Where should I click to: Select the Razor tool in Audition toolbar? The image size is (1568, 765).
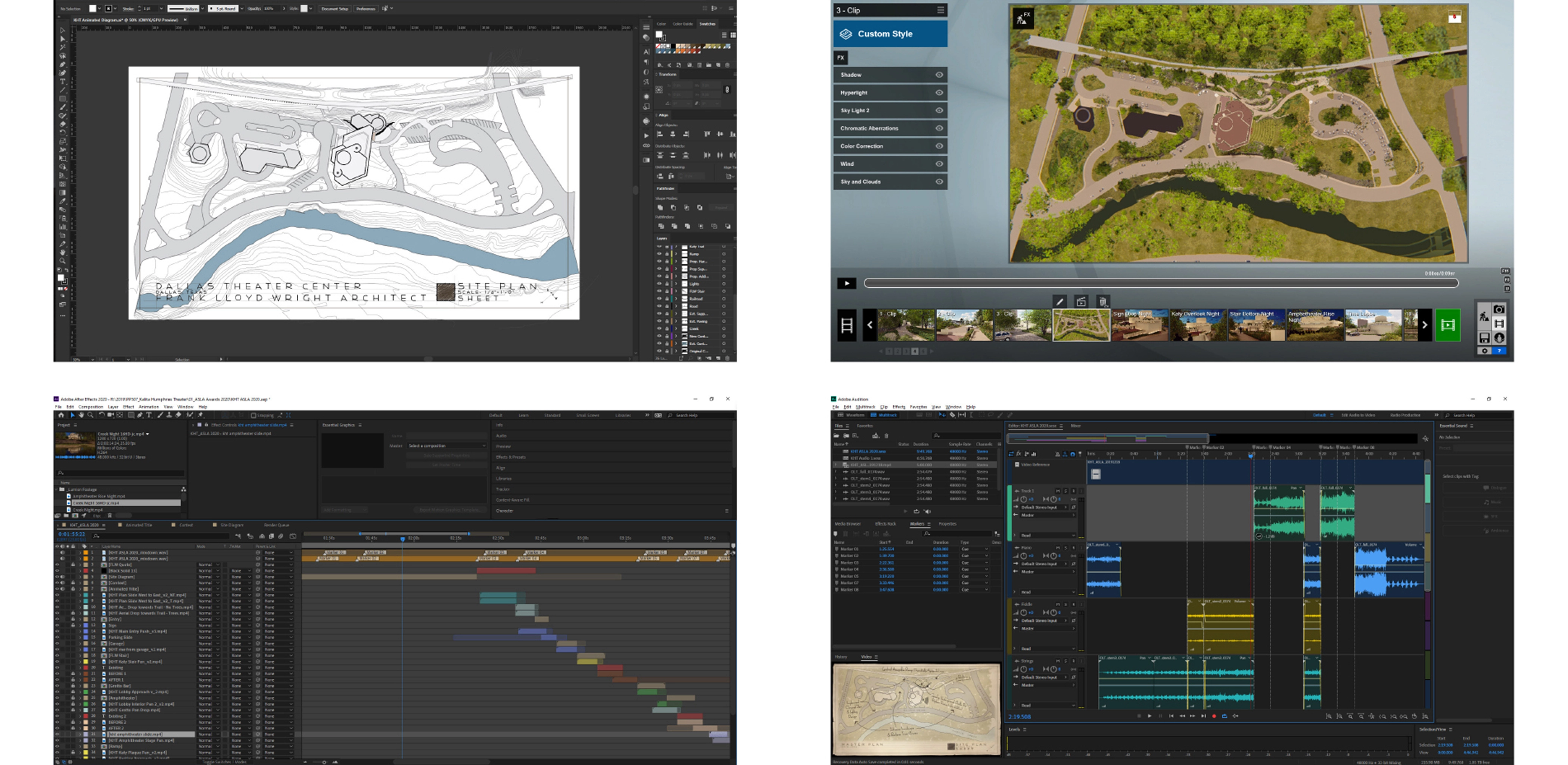coord(952,415)
